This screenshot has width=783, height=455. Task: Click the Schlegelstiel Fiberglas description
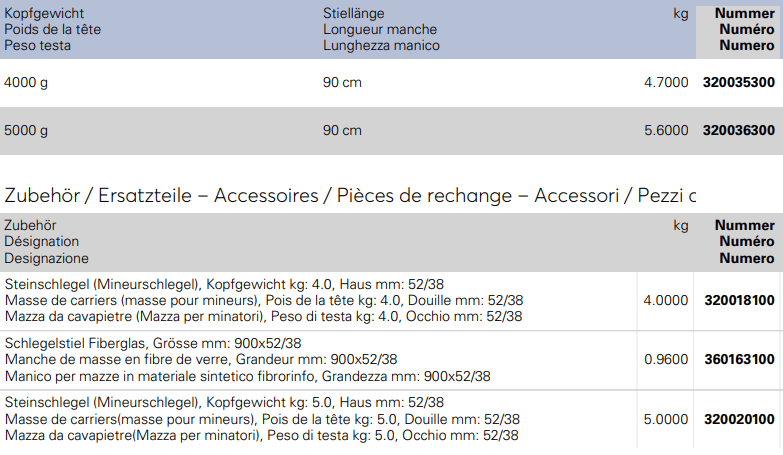247,360
